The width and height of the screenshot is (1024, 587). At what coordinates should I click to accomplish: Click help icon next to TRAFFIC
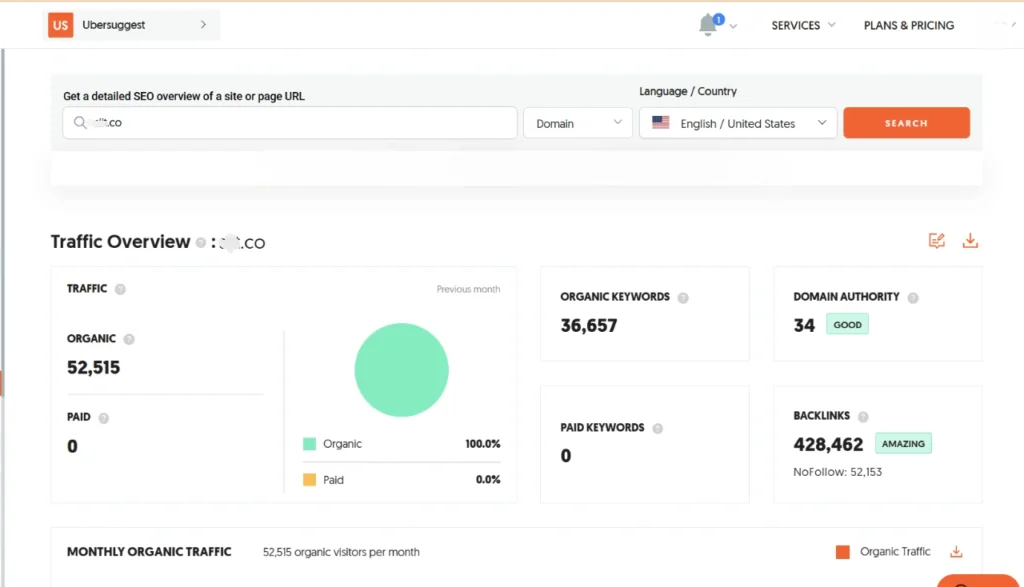click(120, 289)
